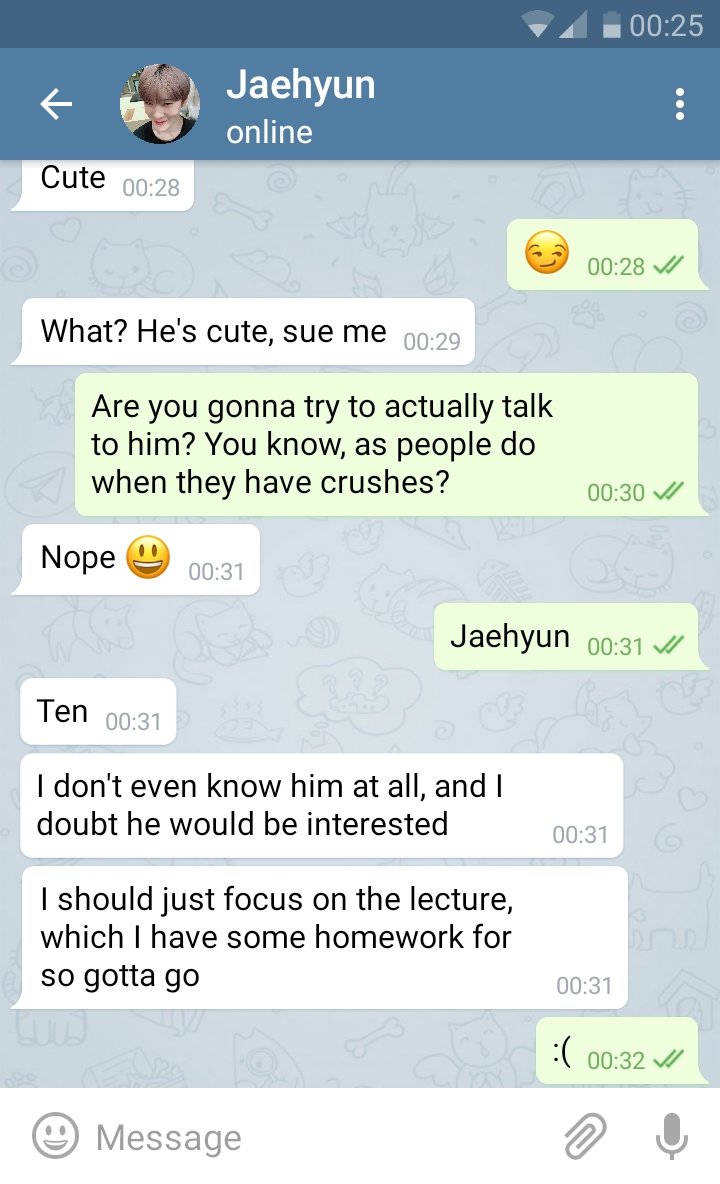Viewport: 720px width, 1184px height.
Task: Select the "Are you gonna try" message
Action: click(x=387, y=445)
